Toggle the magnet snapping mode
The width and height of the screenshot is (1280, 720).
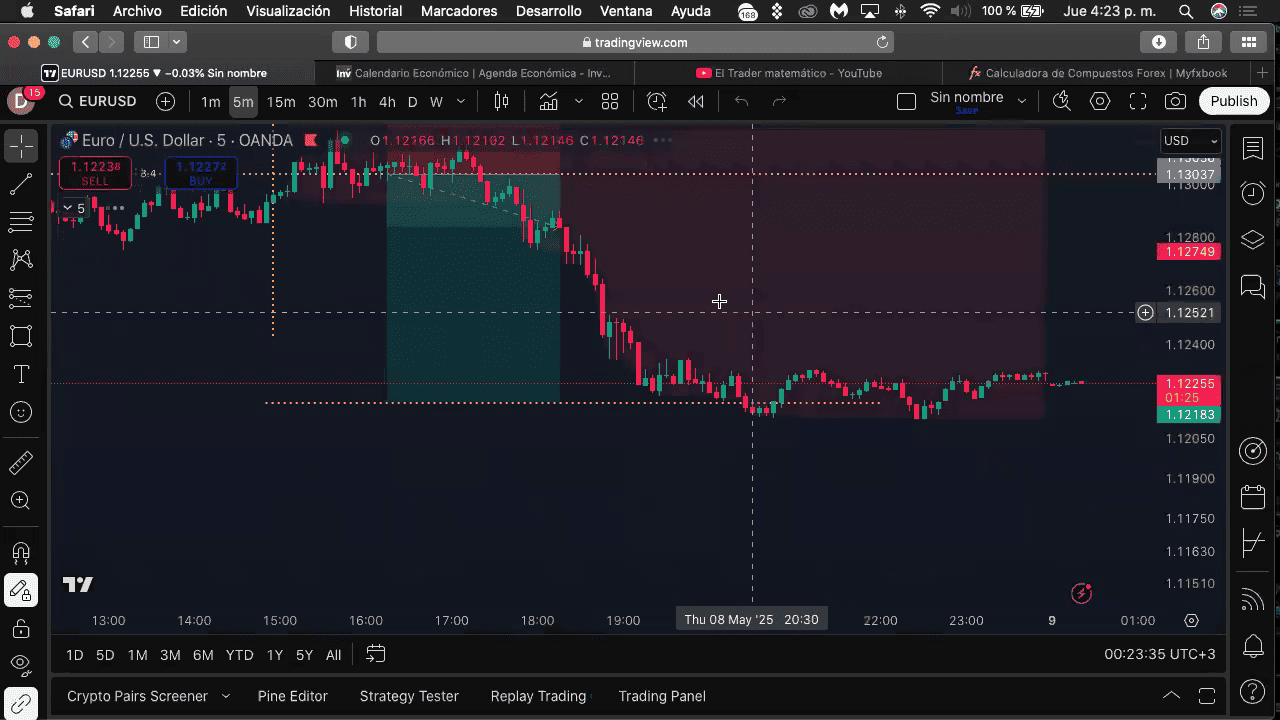point(20,552)
